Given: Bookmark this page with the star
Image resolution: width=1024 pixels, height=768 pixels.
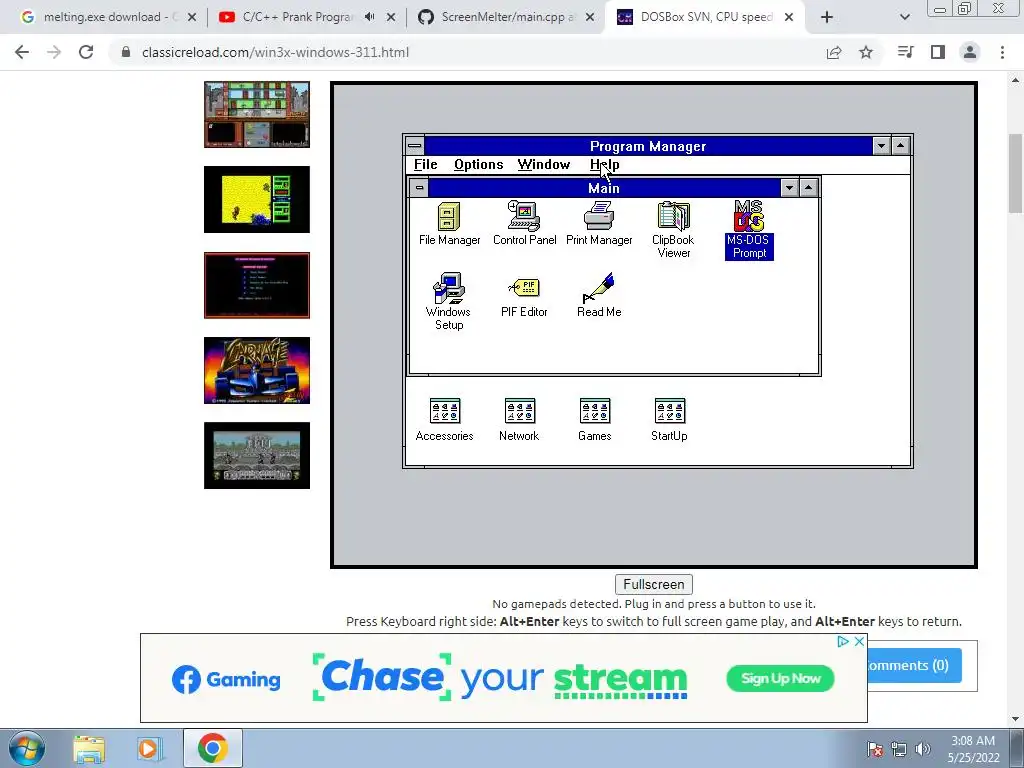Looking at the screenshot, I should click(866, 52).
